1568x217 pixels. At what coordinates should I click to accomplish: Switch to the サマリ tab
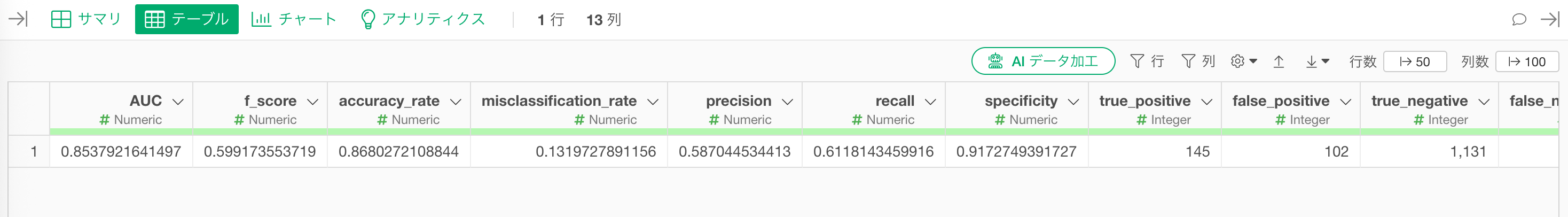tap(86, 19)
